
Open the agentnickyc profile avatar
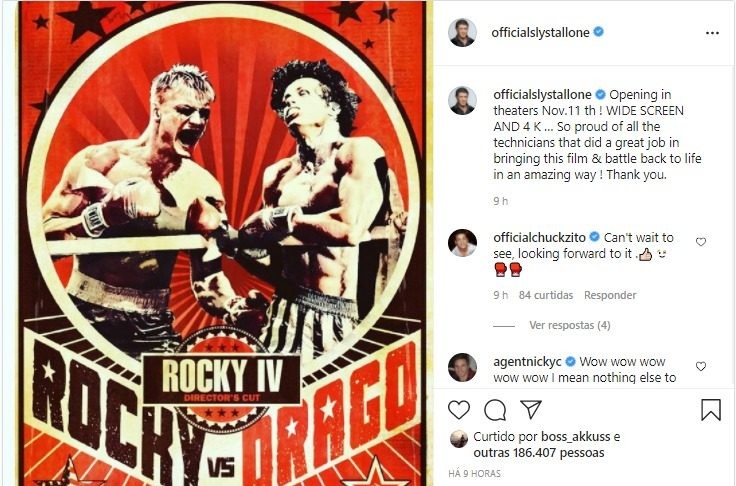(462, 367)
